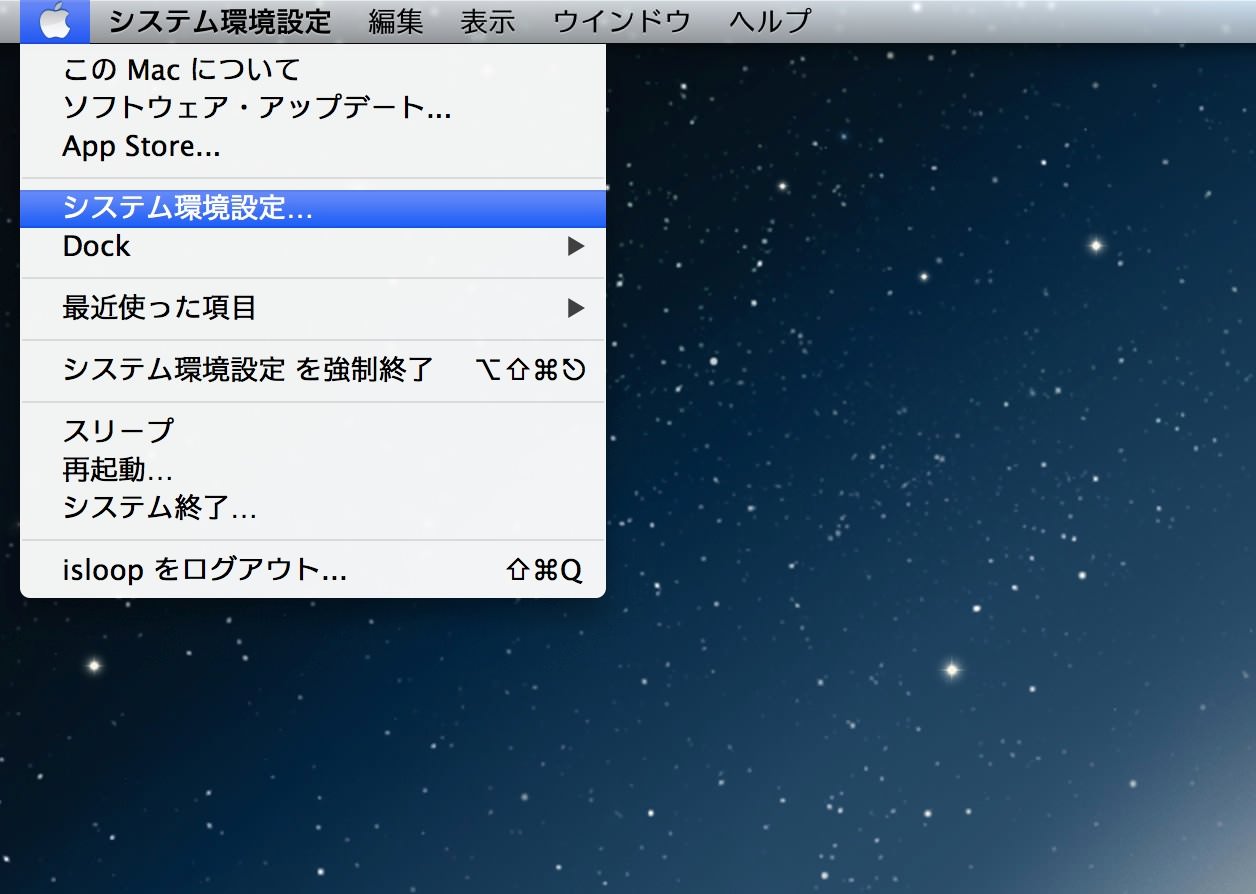Click the Apple logo menu icon
The width and height of the screenshot is (1256, 894).
[x=55, y=21]
